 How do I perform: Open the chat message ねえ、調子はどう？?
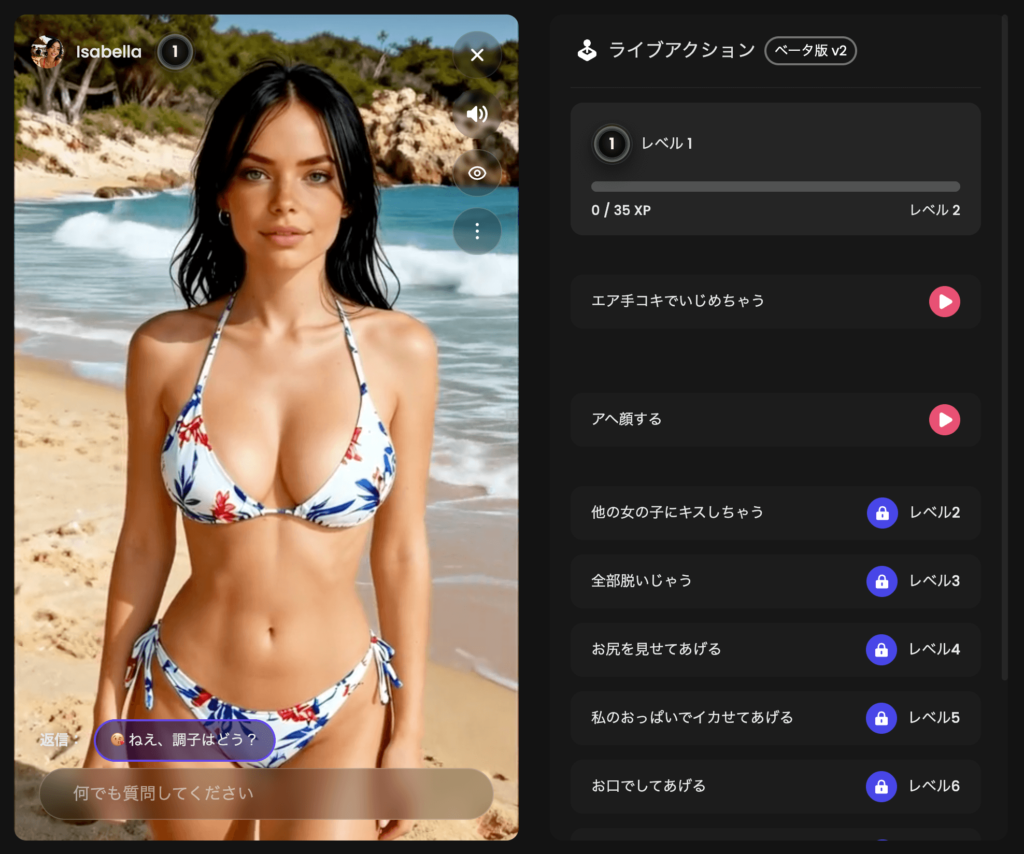point(185,741)
